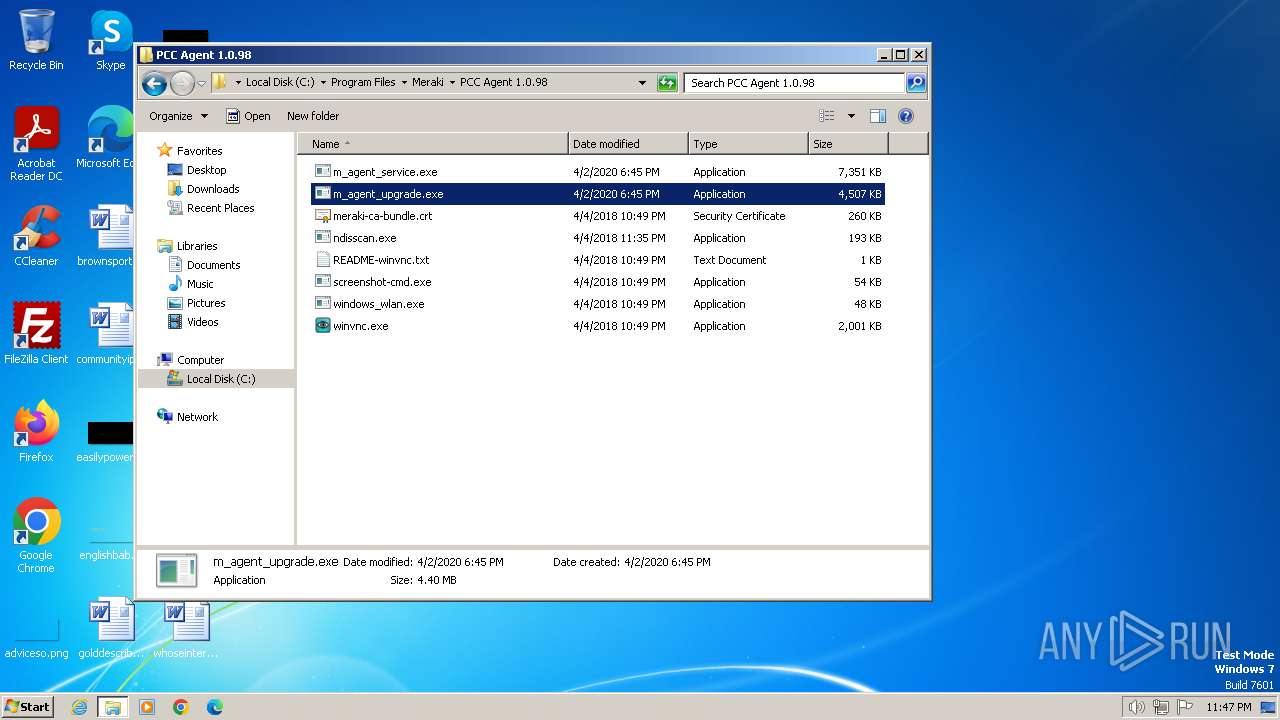Click Windows Explorer taskbar icon
The height and width of the screenshot is (720, 1280).
(x=112, y=707)
